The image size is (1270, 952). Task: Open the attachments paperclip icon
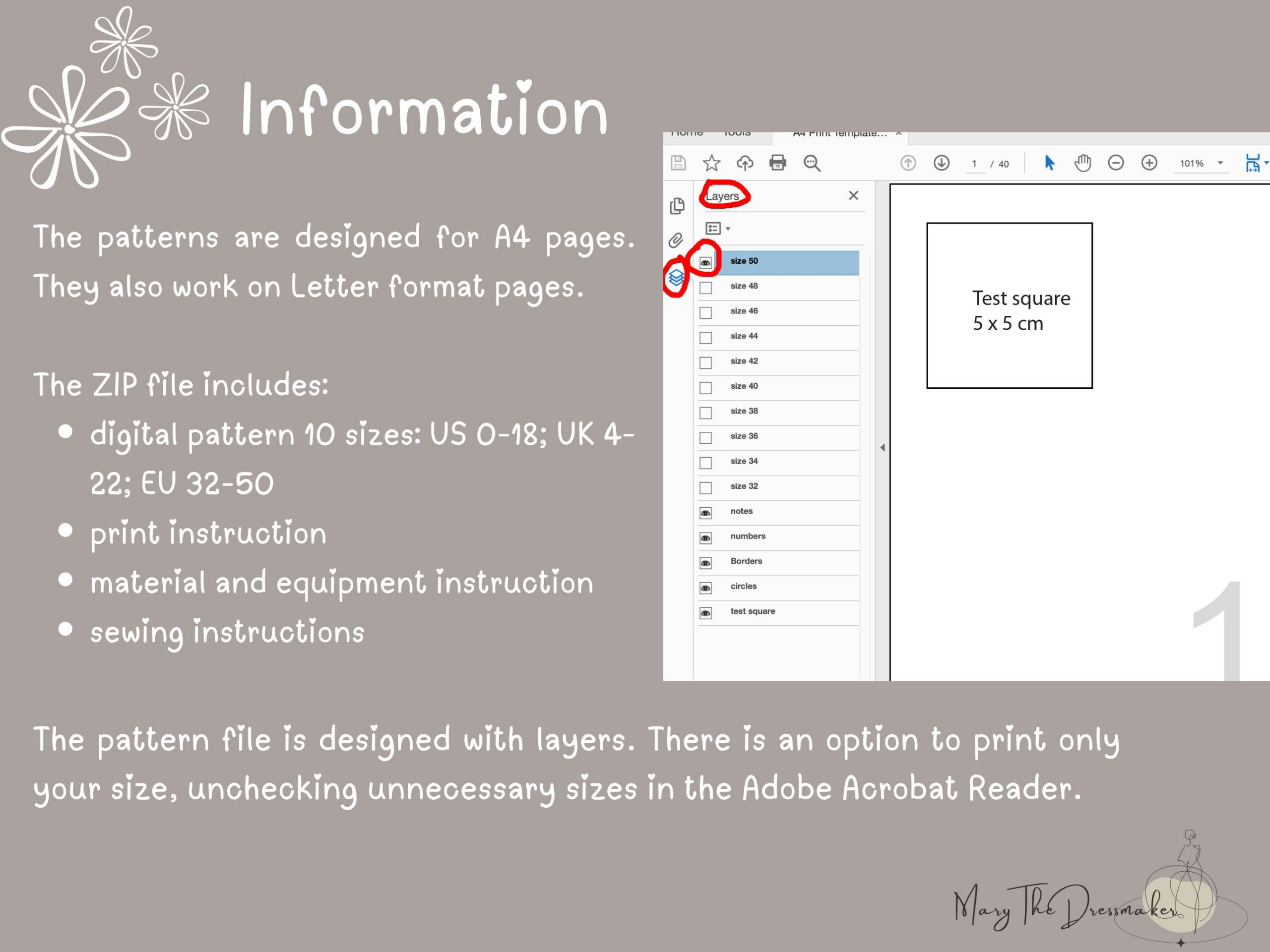coord(676,240)
